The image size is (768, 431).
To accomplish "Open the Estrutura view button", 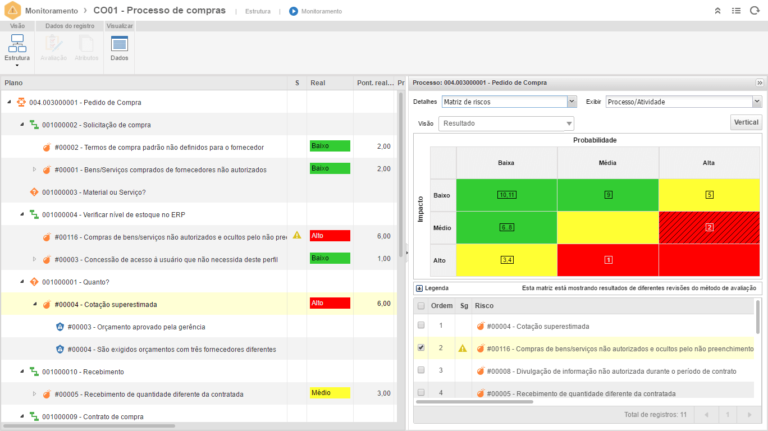I will click(x=17, y=48).
